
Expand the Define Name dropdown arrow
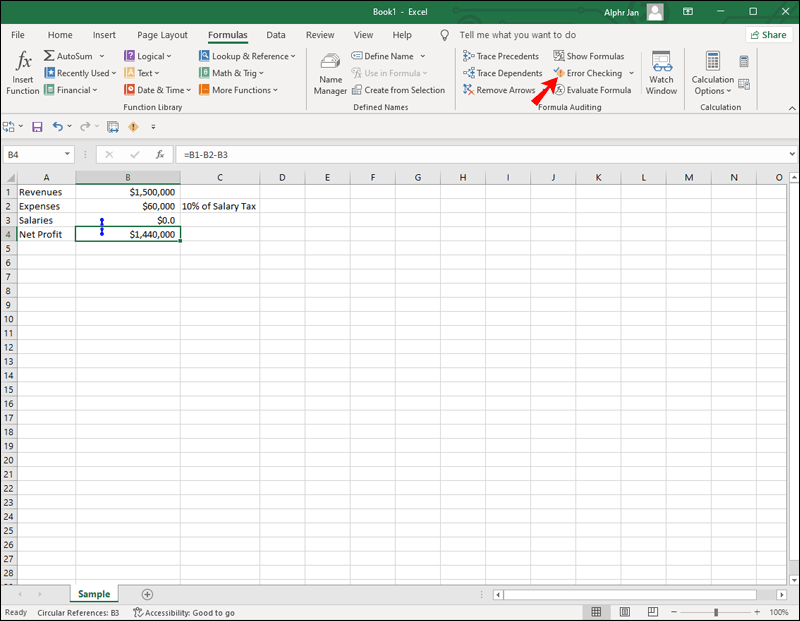pos(422,56)
